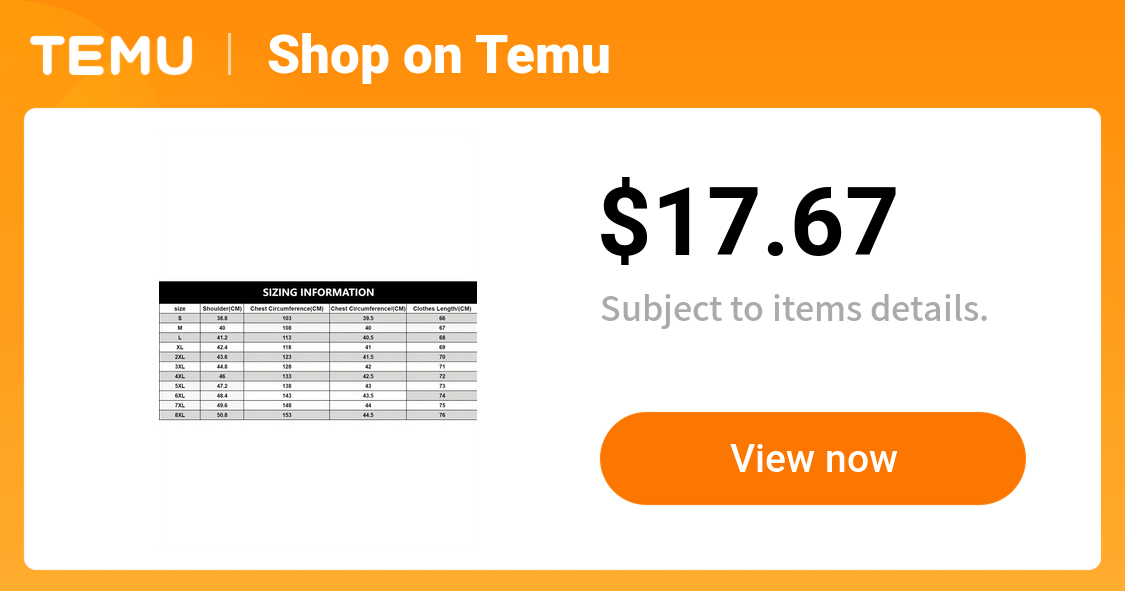
Task: Click "Subject to items details." note
Action: click(x=794, y=309)
